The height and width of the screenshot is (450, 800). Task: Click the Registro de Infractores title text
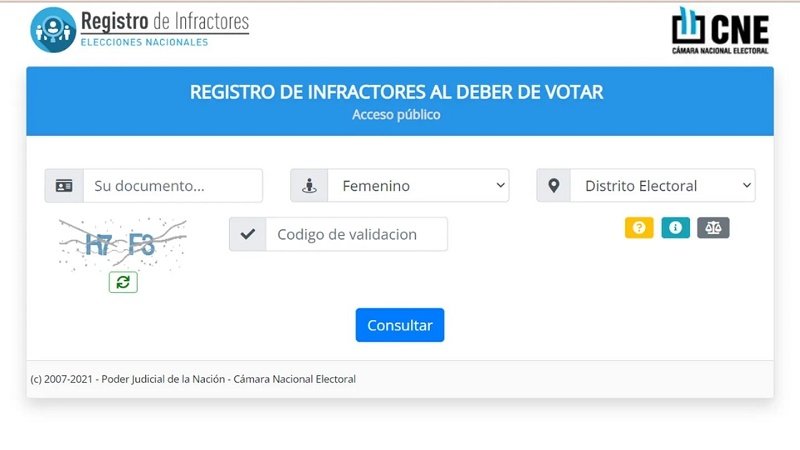pyautogui.click(x=164, y=21)
